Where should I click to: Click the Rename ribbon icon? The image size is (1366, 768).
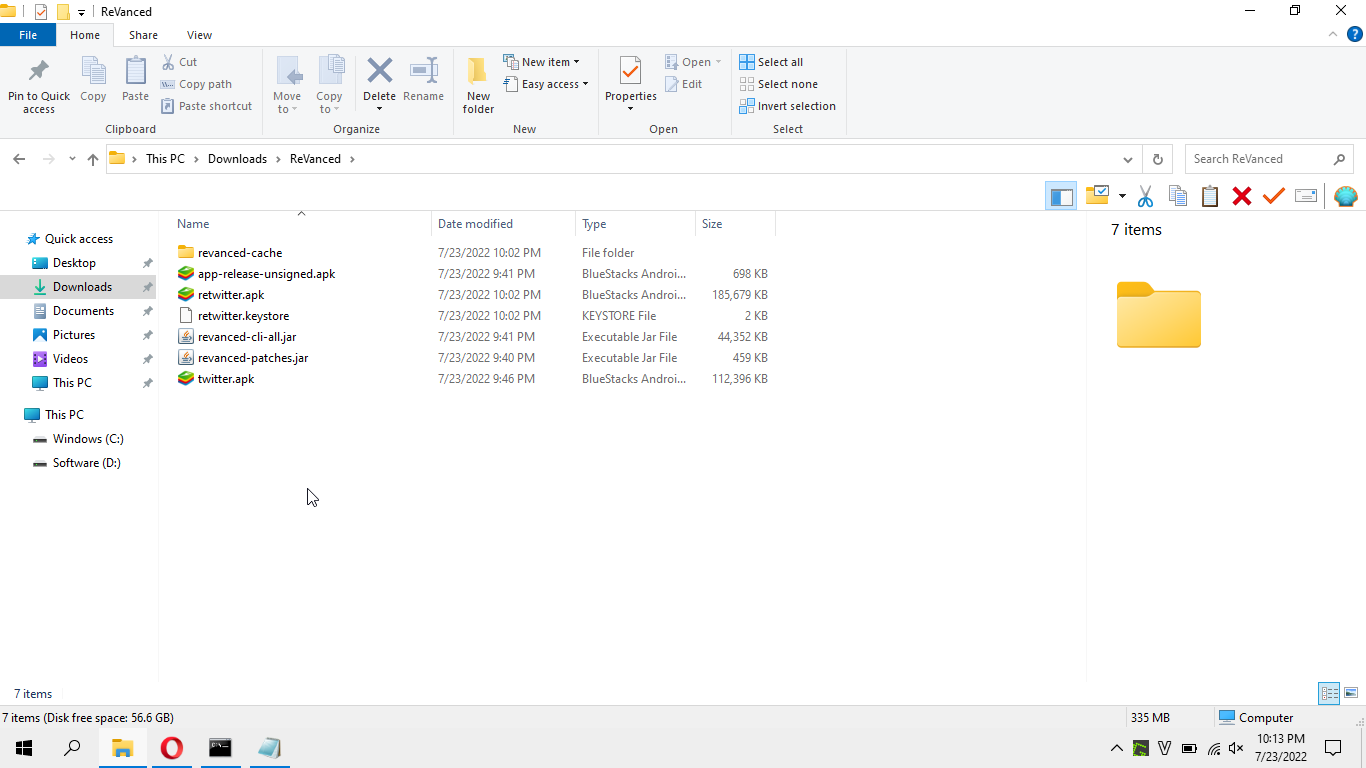coord(424,71)
